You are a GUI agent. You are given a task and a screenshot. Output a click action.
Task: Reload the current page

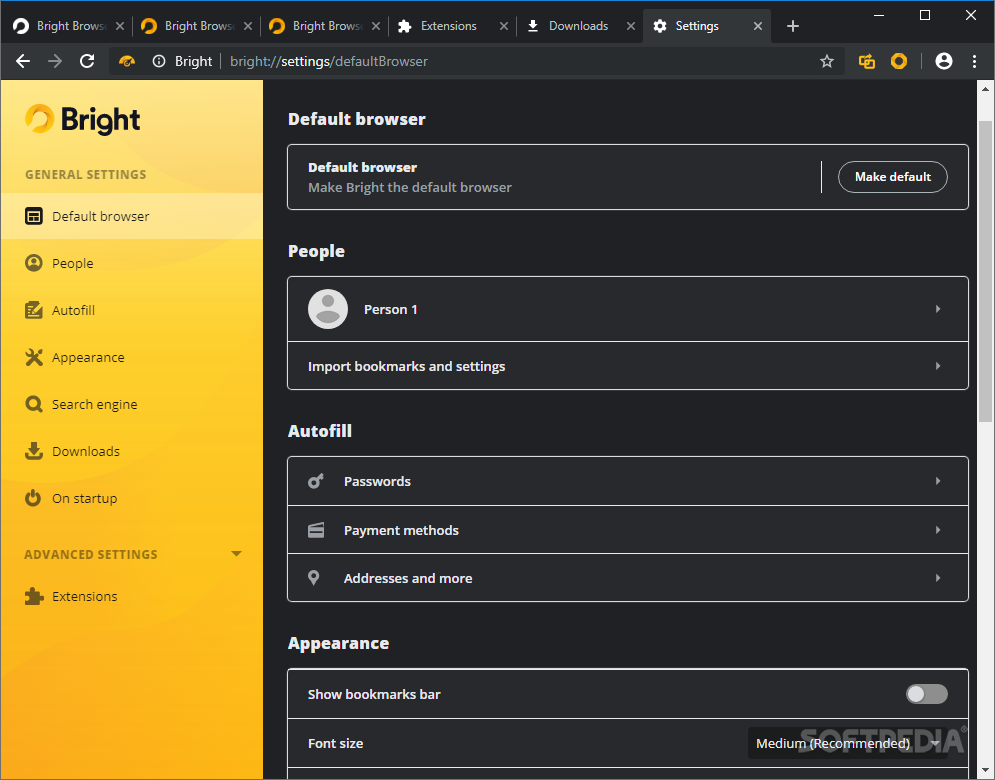pos(87,61)
